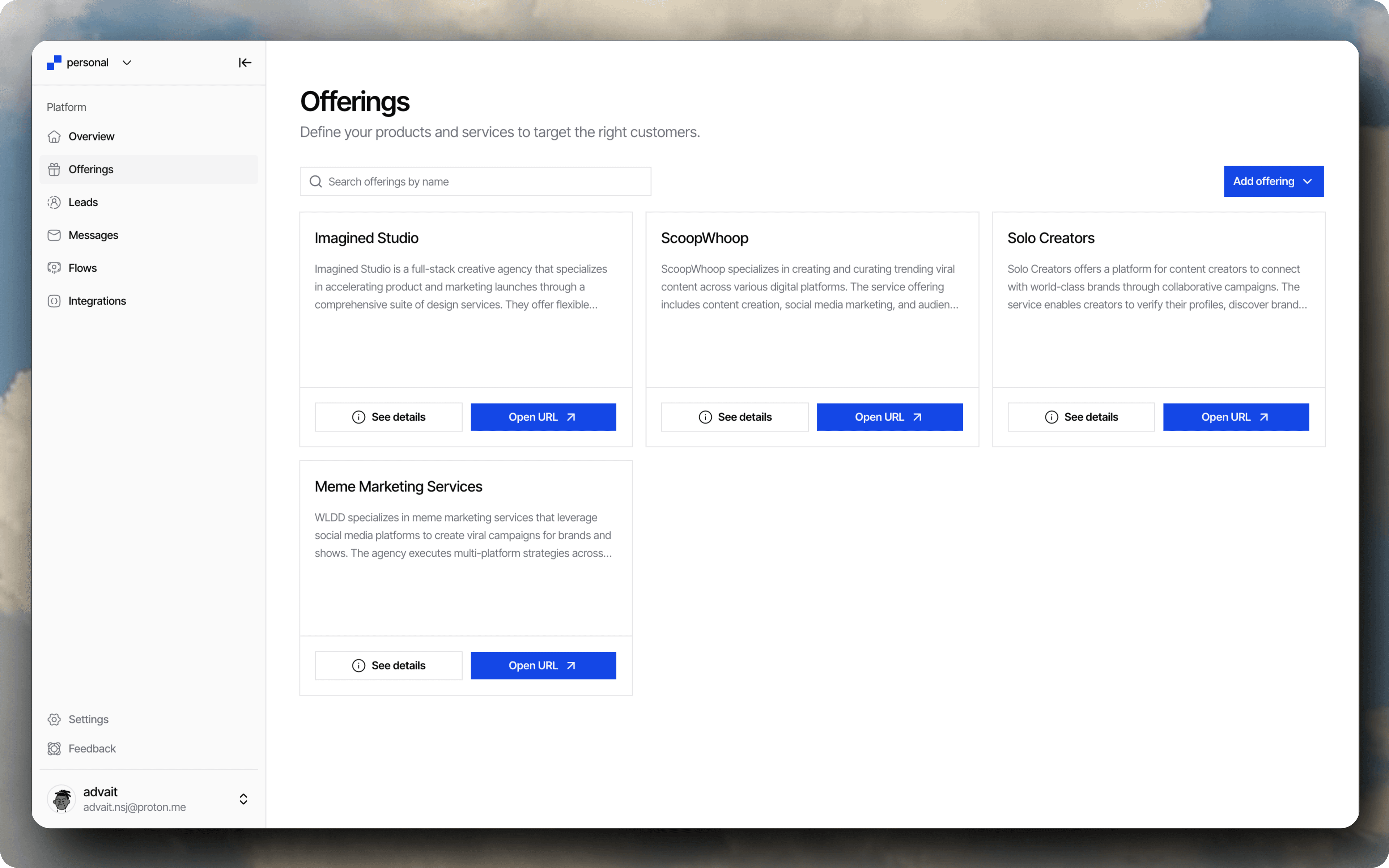Image resolution: width=1389 pixels, height=868 pixels.
Task: Click the Settings gear icon
Action: (x=54, y=719)
